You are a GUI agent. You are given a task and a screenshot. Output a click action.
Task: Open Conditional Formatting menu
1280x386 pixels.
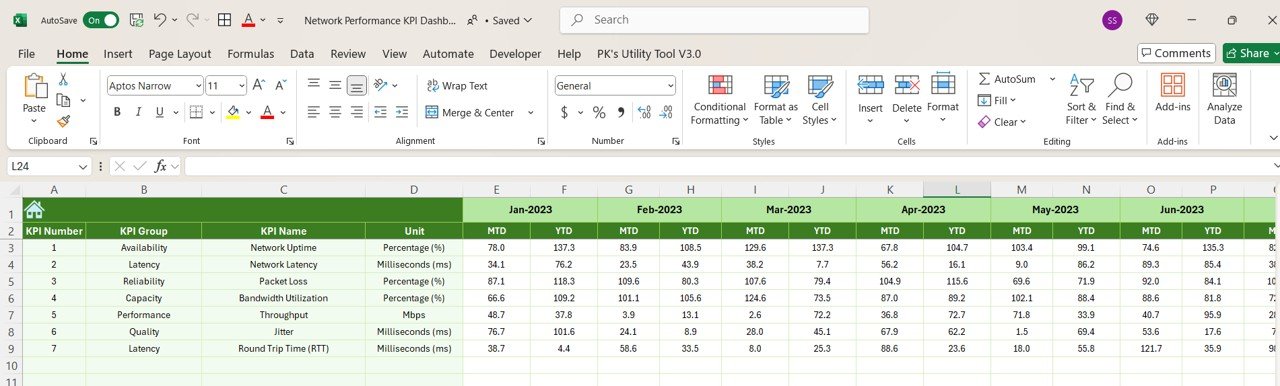click(x=719, y=100)
